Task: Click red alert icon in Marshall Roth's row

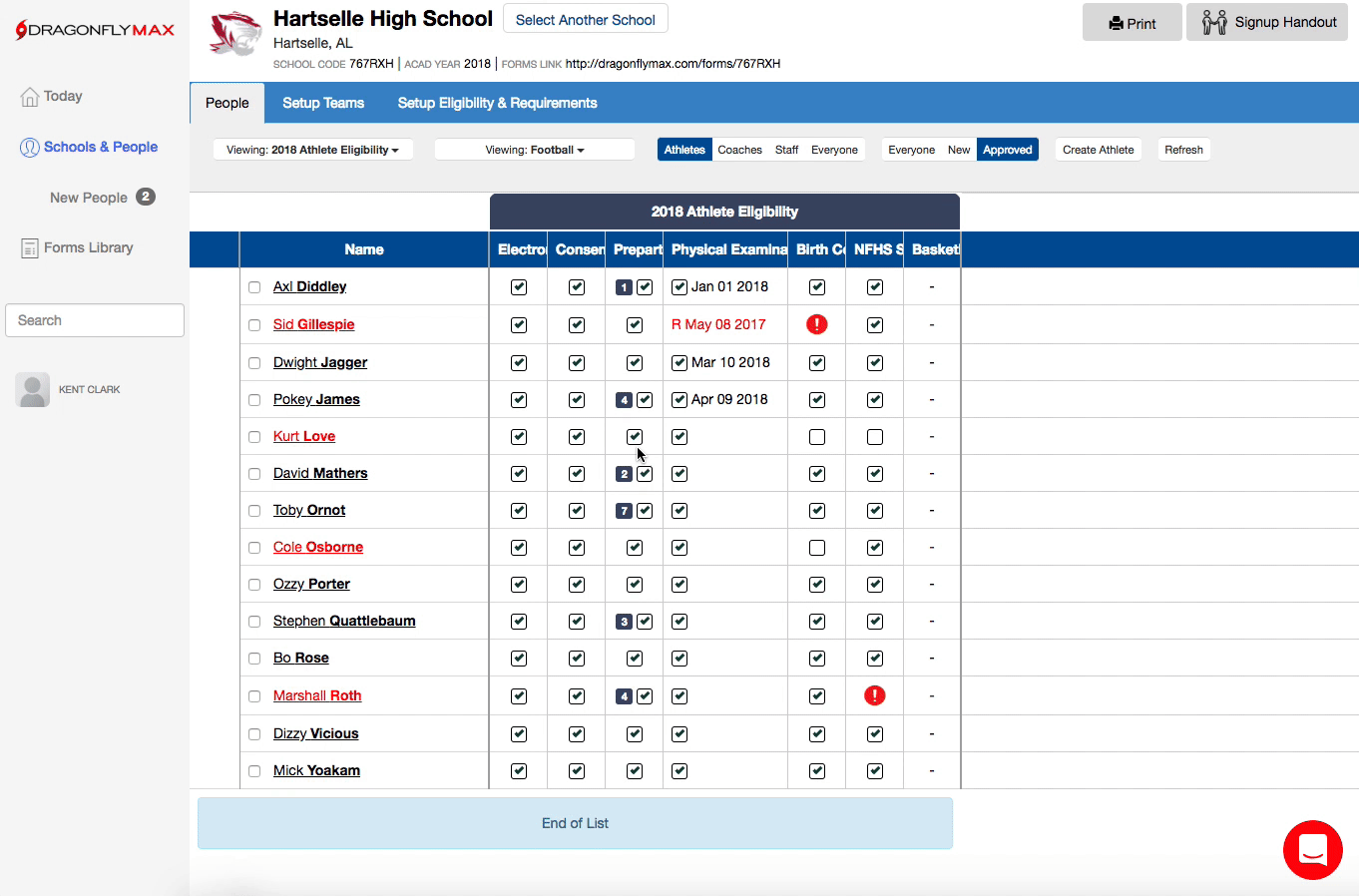Action: [874, 695]
